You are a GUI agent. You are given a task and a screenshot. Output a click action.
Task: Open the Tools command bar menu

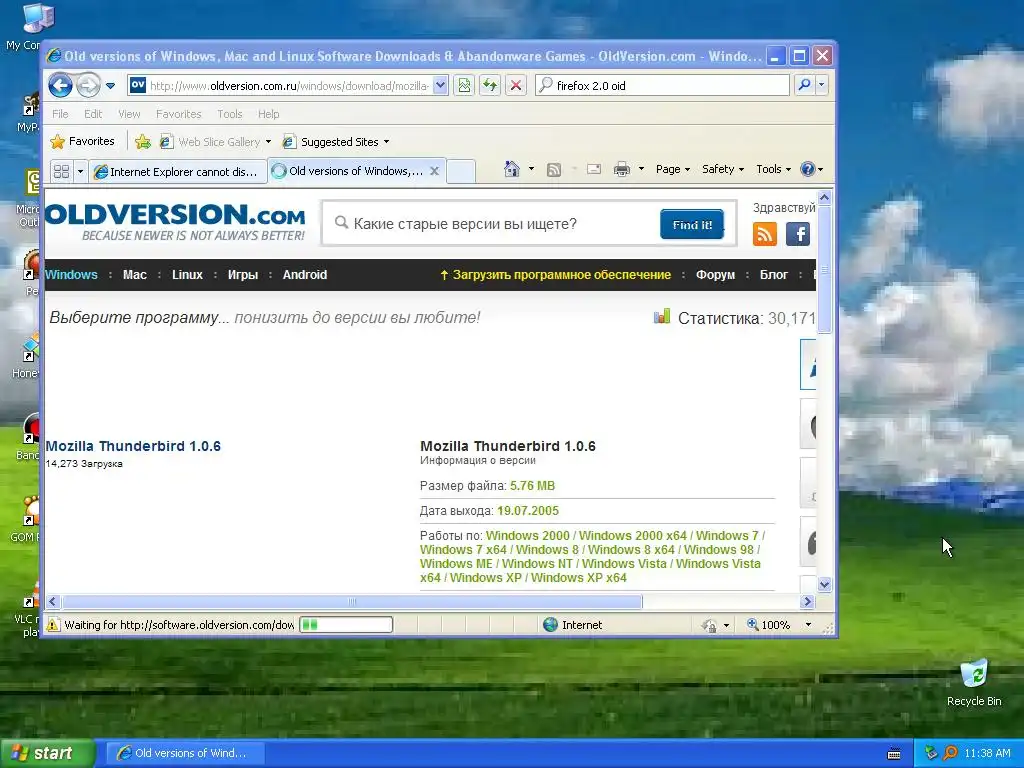(773, 169)
